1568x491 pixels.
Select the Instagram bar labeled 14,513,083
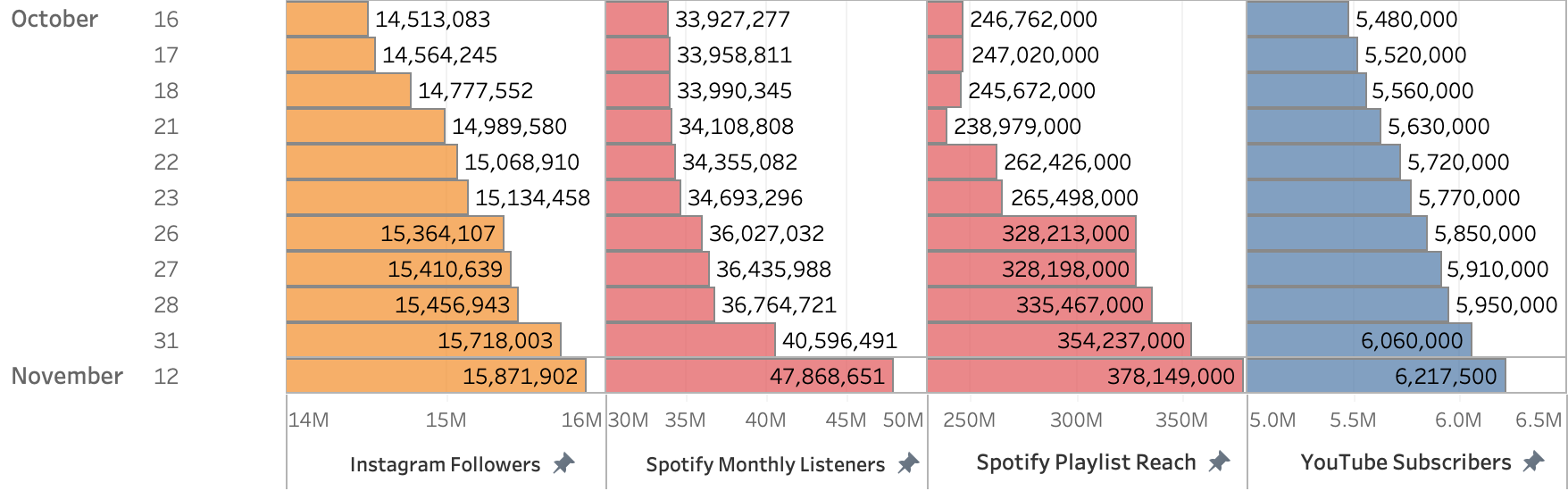327,19
